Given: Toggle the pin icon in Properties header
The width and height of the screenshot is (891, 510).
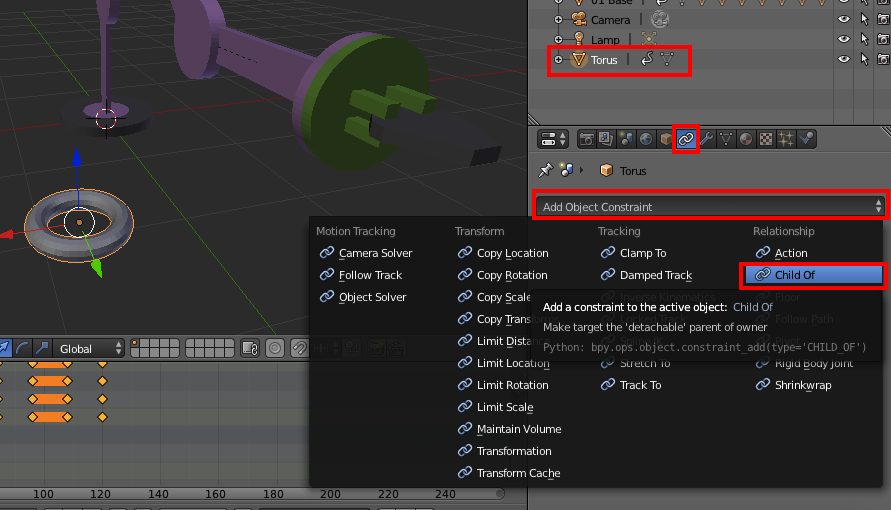Looking at the screenshot, I should [x=545, y=170].
